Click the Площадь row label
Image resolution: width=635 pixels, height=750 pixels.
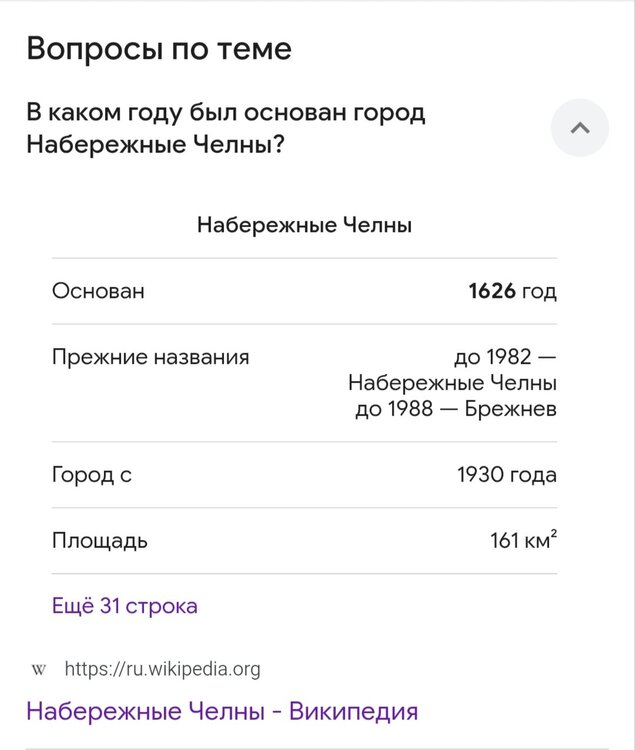(x=100, y=541)
